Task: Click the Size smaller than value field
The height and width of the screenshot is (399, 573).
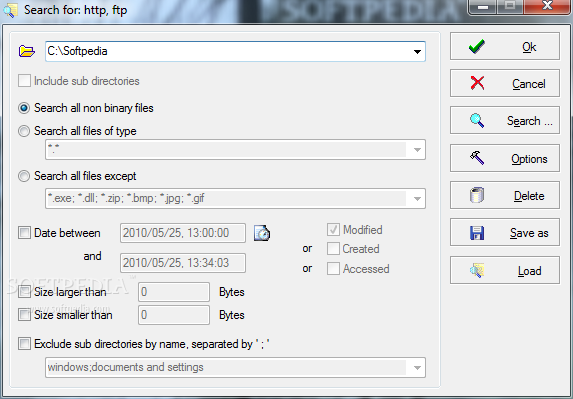Action: 174,315
